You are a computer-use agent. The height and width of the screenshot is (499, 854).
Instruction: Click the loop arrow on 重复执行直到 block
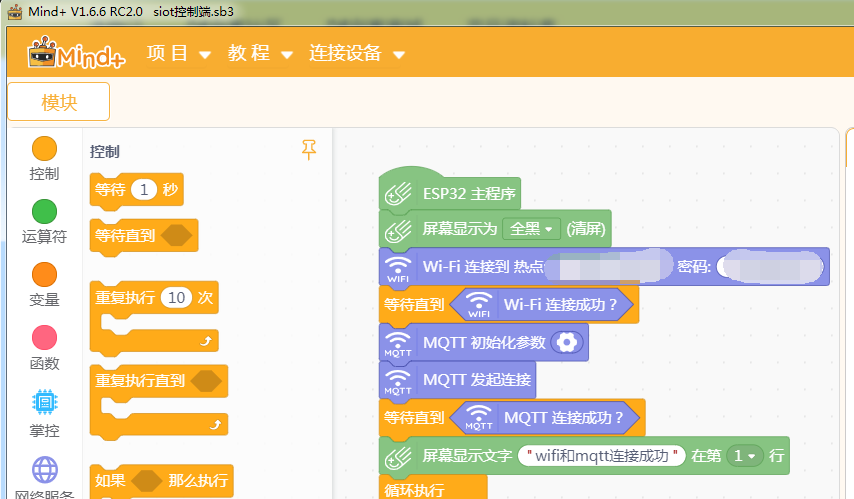pos(216,424)
